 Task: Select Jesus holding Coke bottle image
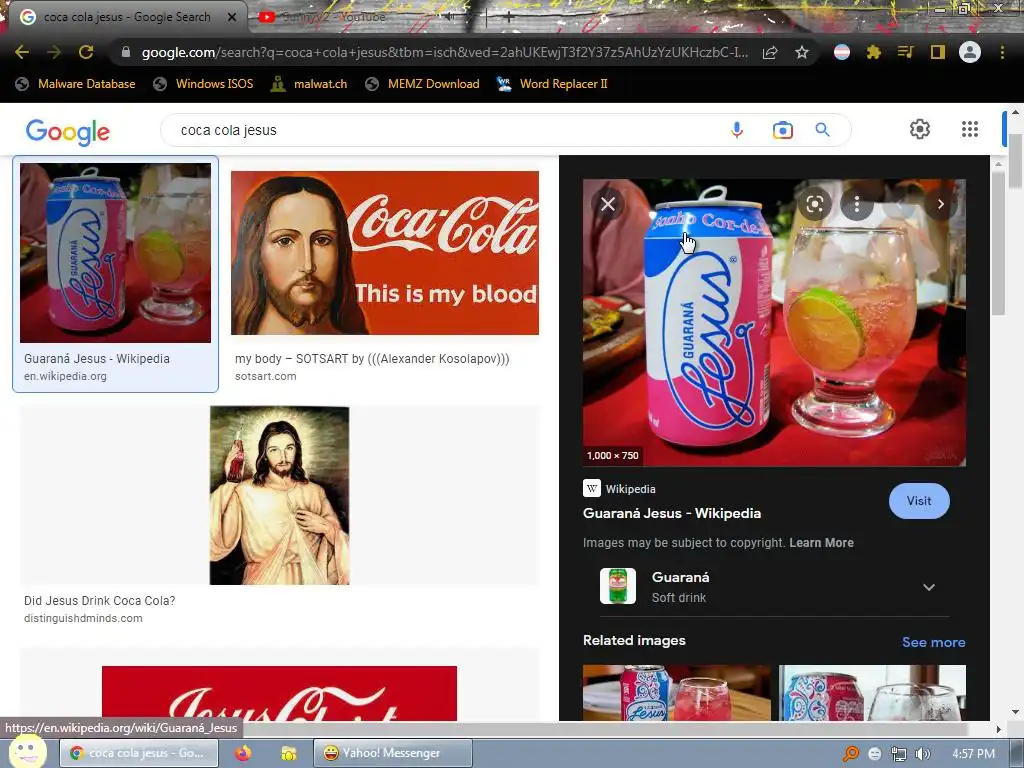pos(279,495)
